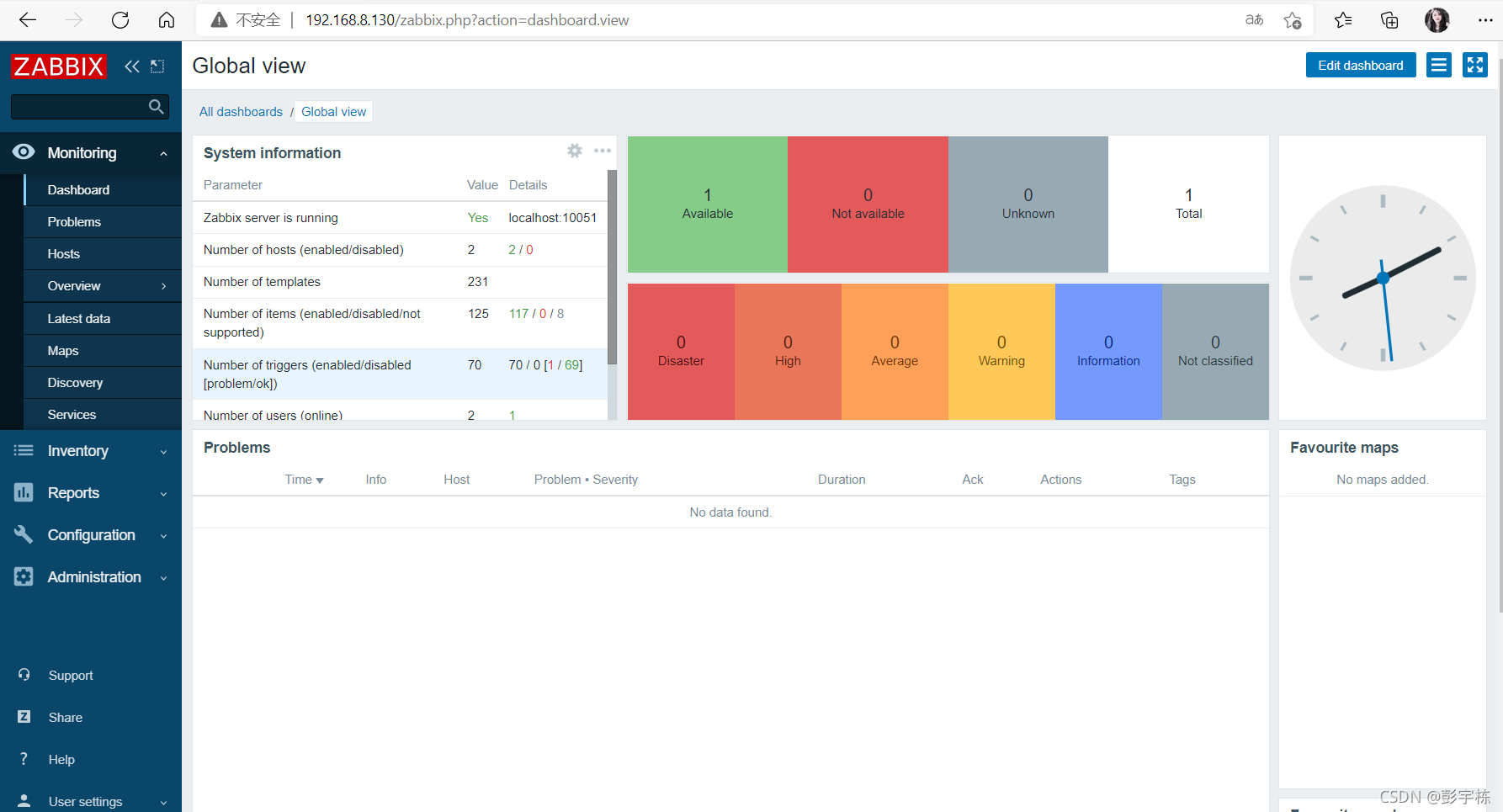Open dashboard actions hamburger menu
Screen dimensions: 1503x812
(1439, 65)
